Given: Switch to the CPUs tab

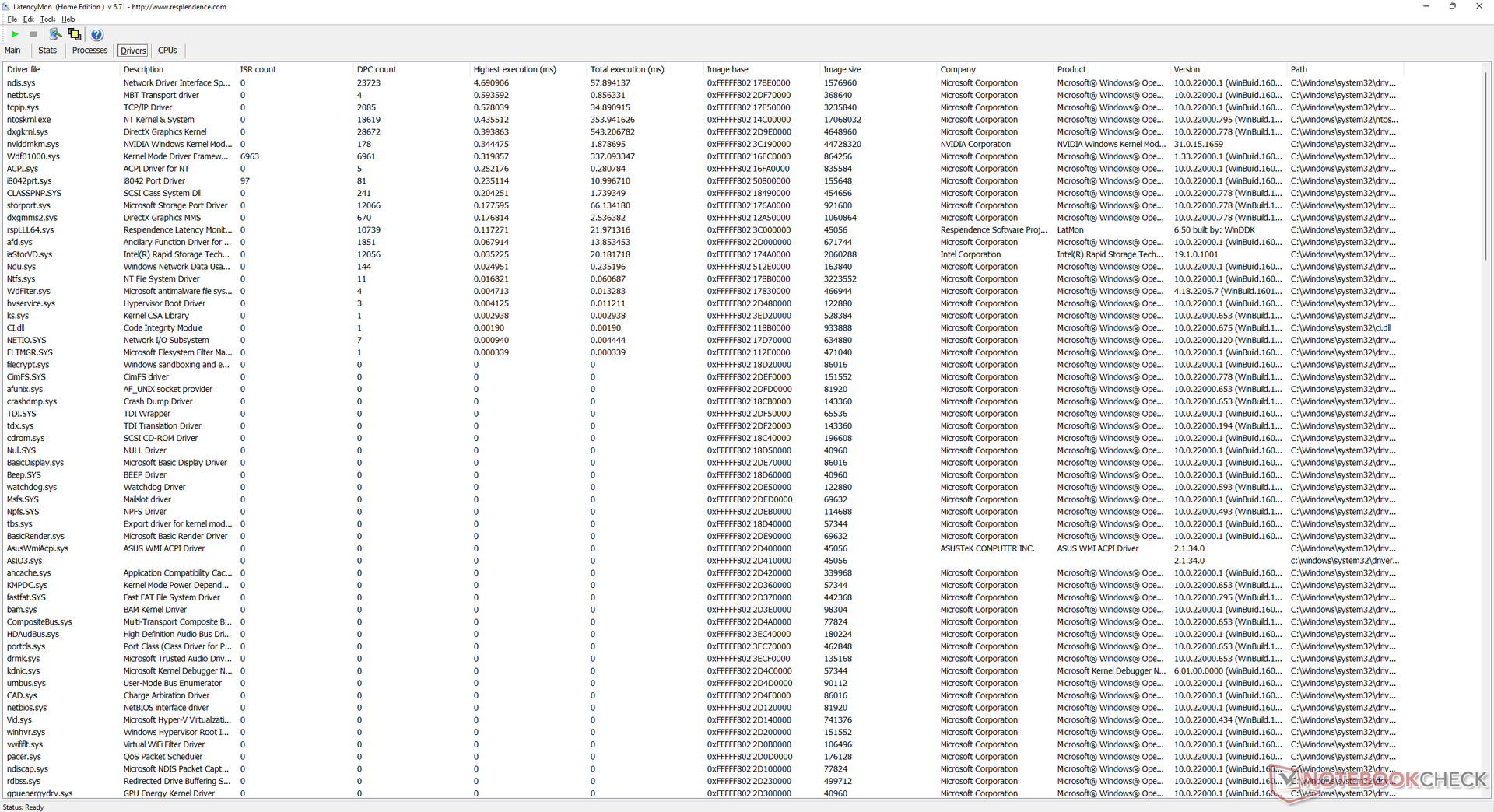Looking at the screenshot, I should 167,51.
